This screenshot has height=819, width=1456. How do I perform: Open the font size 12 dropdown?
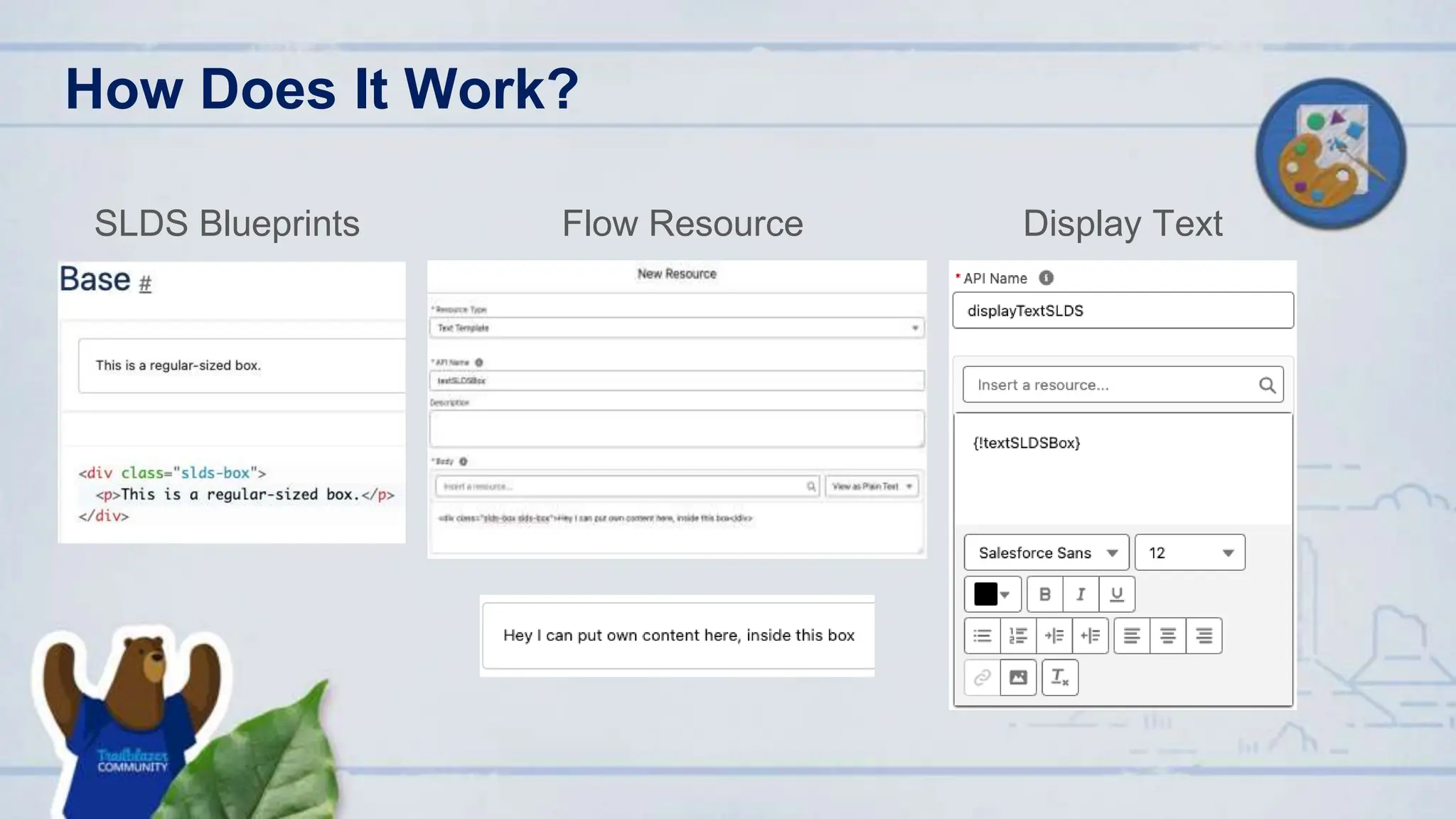click(1190, 552)
